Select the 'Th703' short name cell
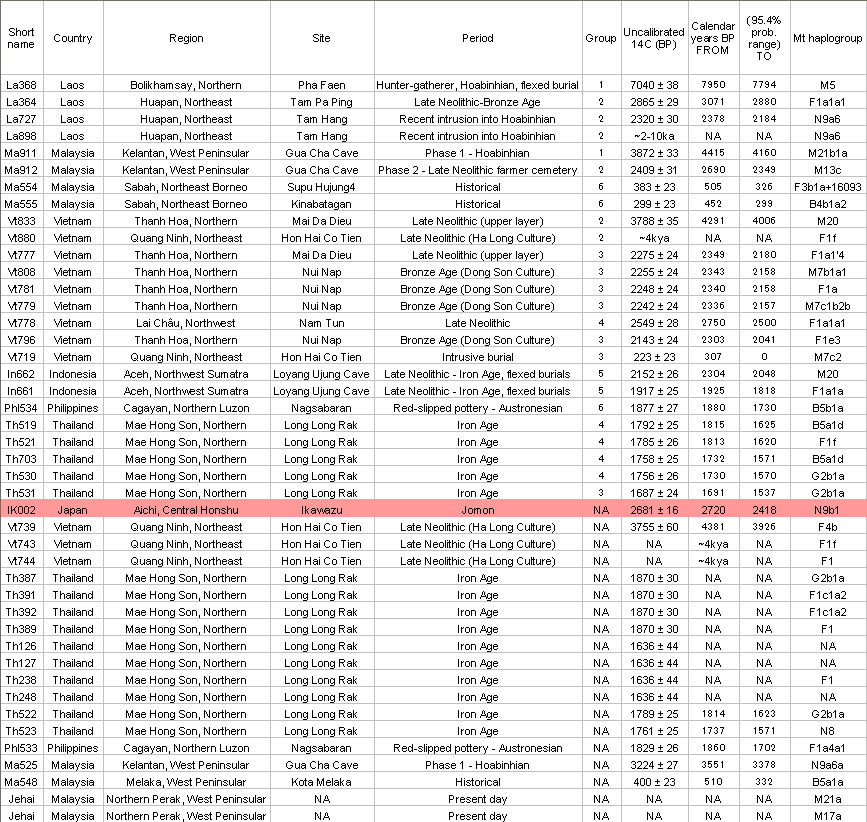Viewport: 867px width, 822px height. pyautogui.click(x=22, y=459)
